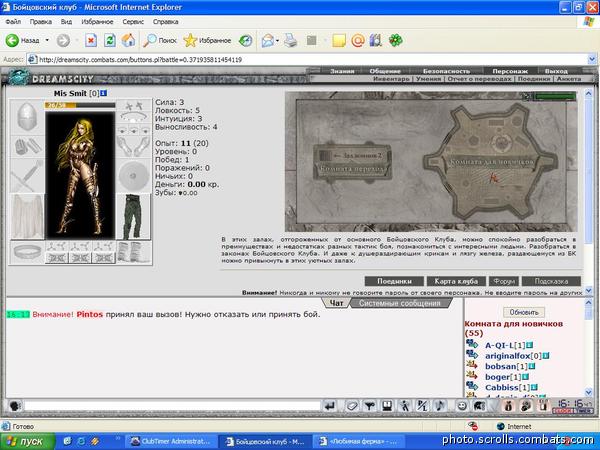Open the Умения submenu link

[429, 79]
